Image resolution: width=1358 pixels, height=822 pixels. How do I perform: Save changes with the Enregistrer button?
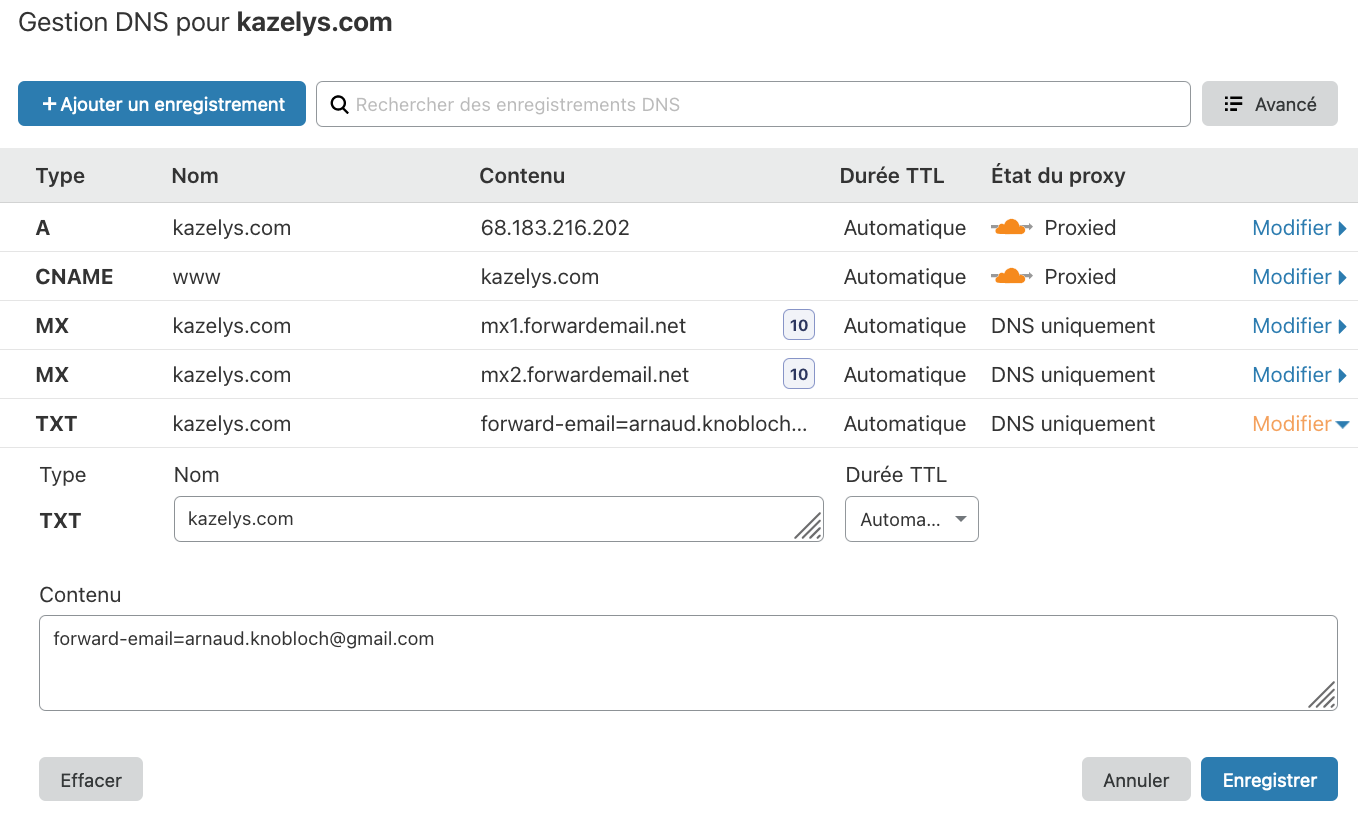pyautogui.click(x=1269, y=780)
